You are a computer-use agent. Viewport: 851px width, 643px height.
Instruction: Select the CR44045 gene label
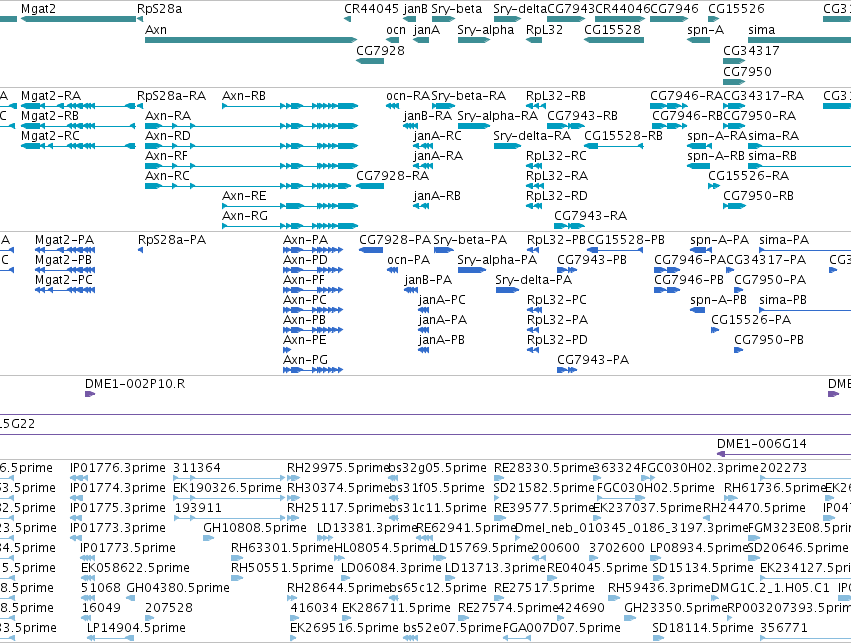tap(371, 9)
